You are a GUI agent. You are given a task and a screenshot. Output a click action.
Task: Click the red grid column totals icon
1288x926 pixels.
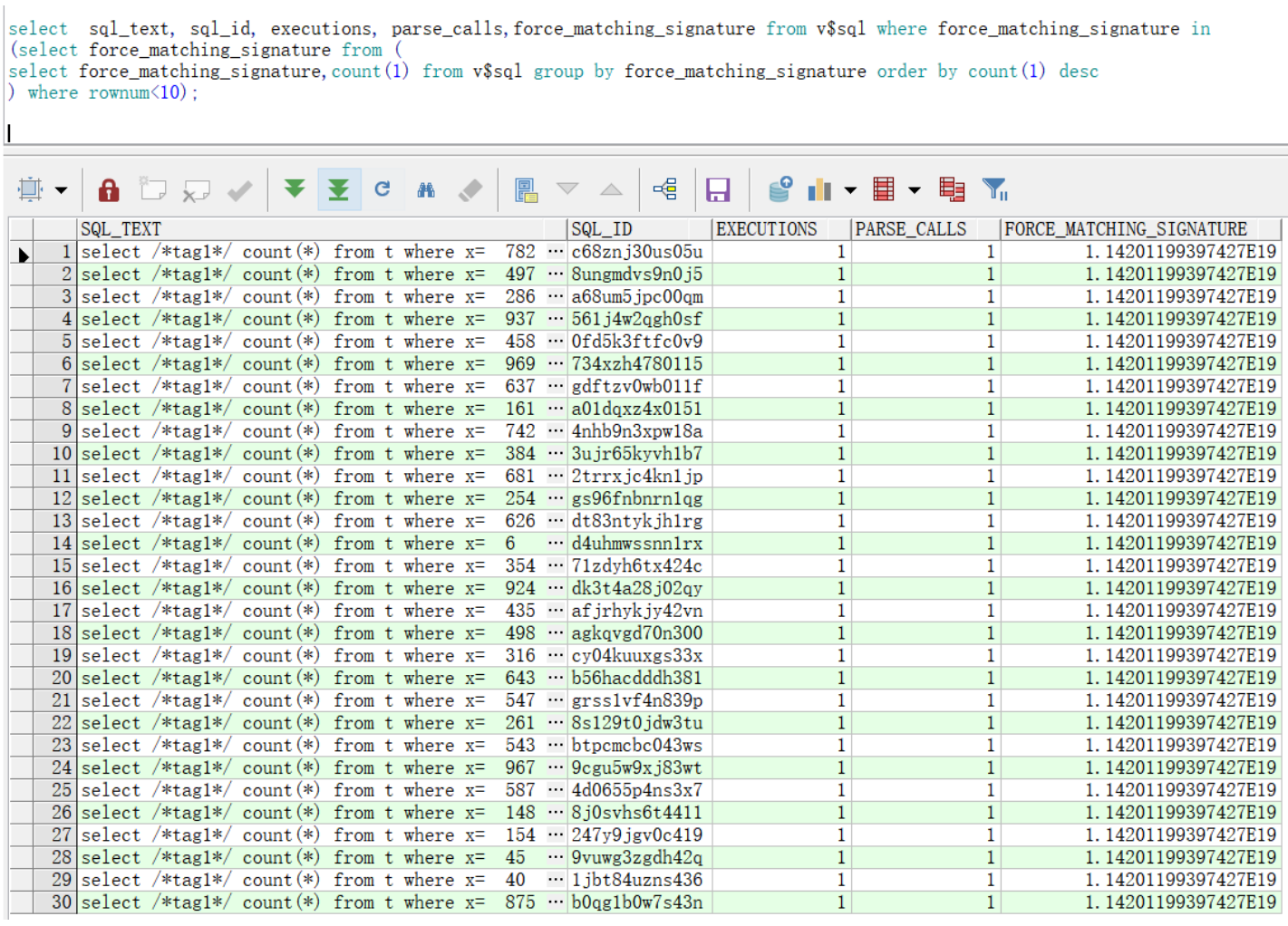point(884,188)
